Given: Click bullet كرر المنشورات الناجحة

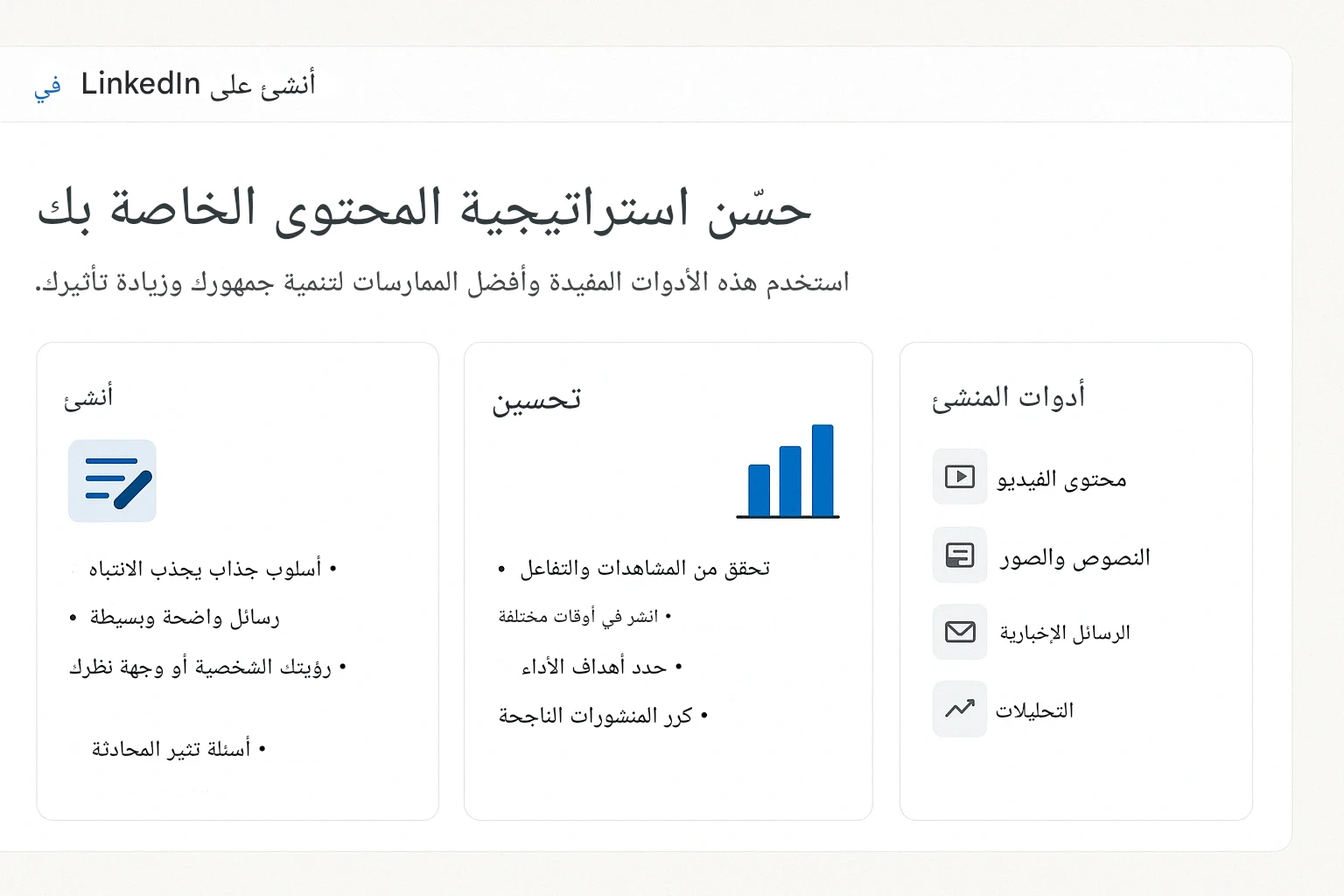Looking at the screenshot, I should (604, 716).
